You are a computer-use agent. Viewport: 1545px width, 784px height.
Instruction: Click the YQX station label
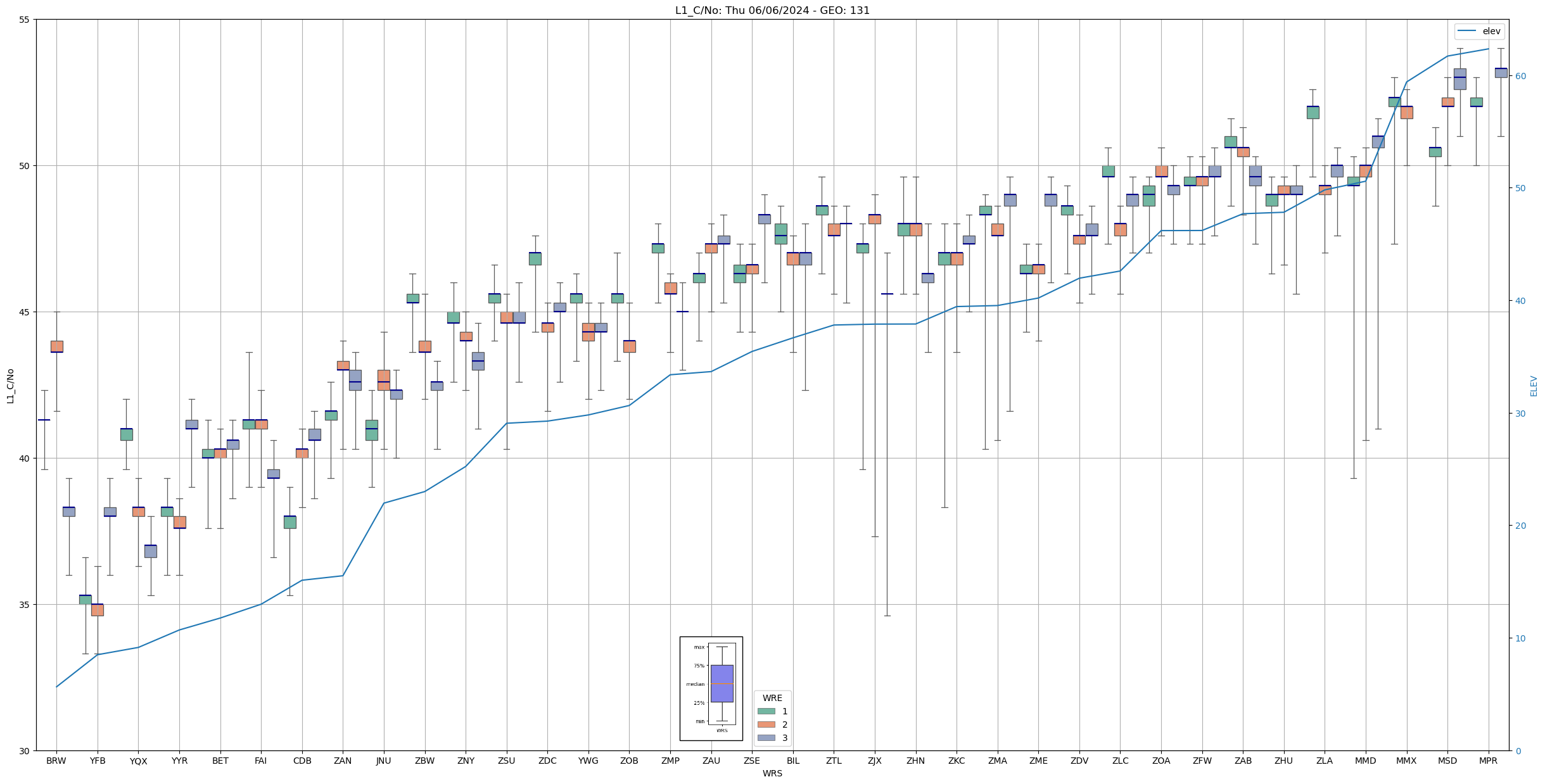click(138, 761)
